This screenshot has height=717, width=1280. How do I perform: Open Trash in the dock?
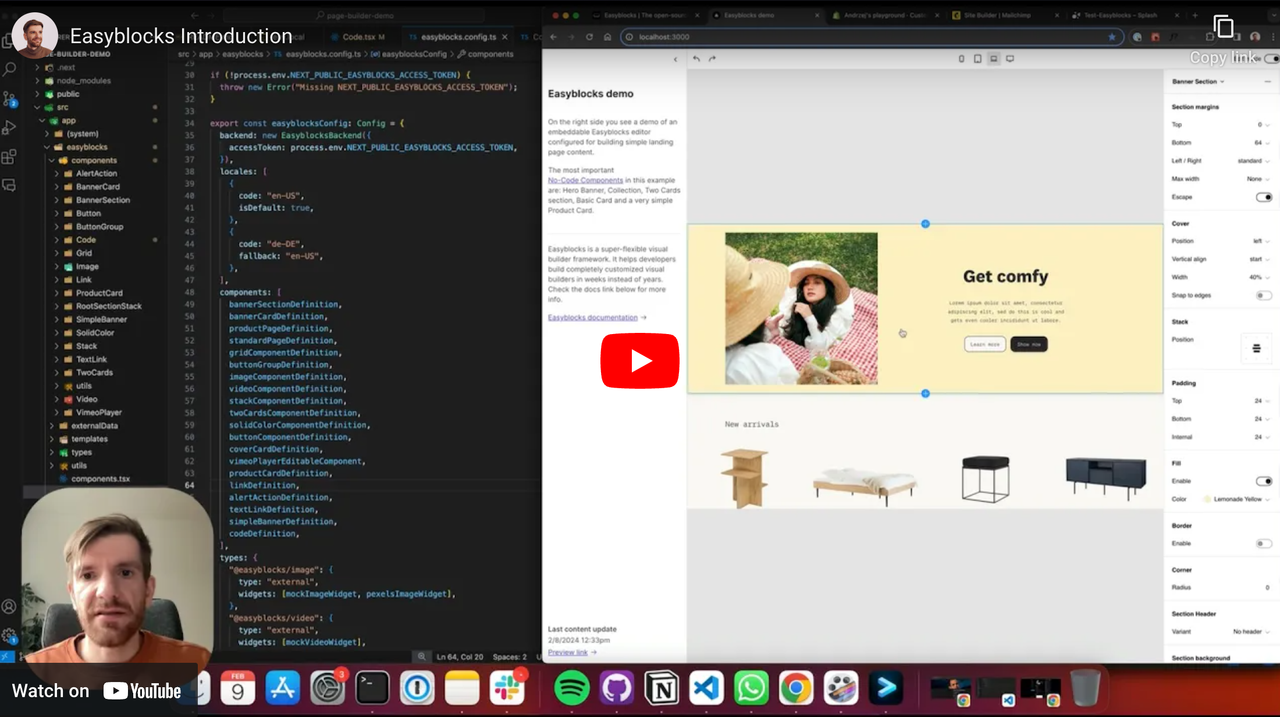(1085, 688)
